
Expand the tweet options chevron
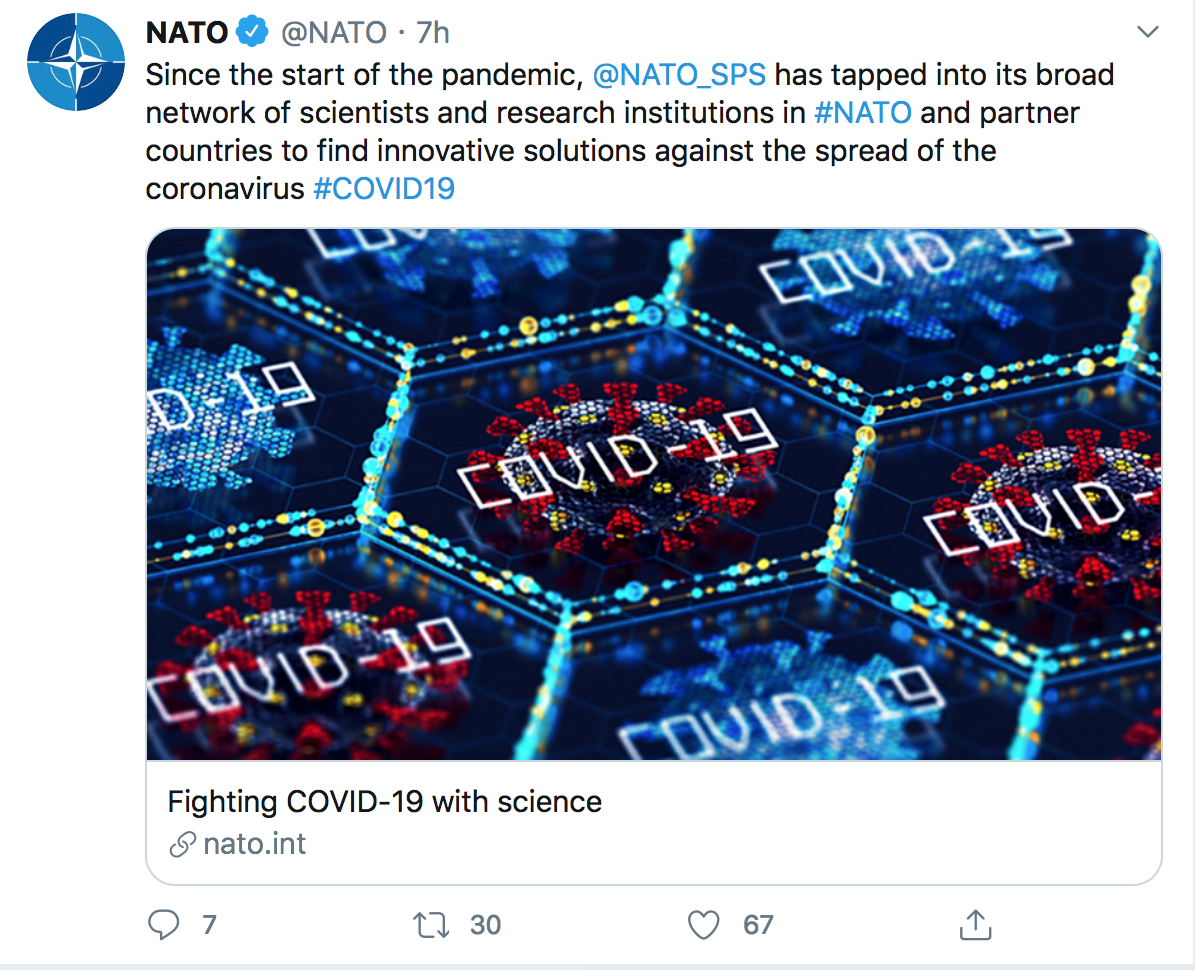tap(1148, 33)
